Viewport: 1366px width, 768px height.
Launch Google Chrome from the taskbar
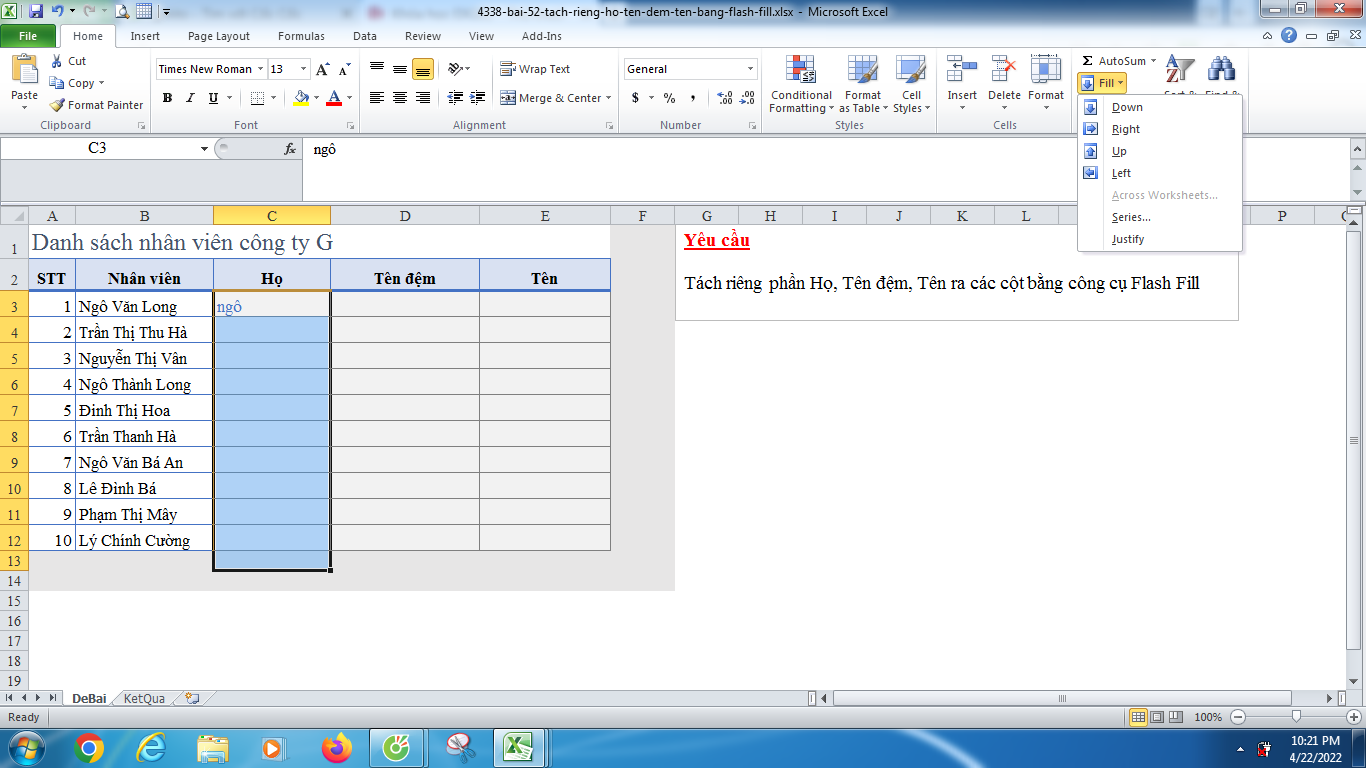click(89, 748)
